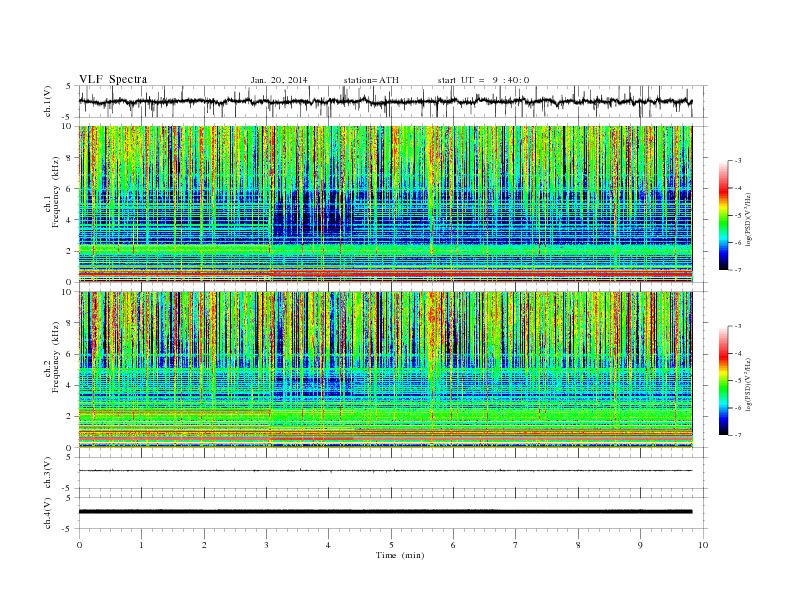The height and width of the screenshot is (612, 792).
Task: Click the ch.2 spectrogram panel
Action: tap(385, 370)
